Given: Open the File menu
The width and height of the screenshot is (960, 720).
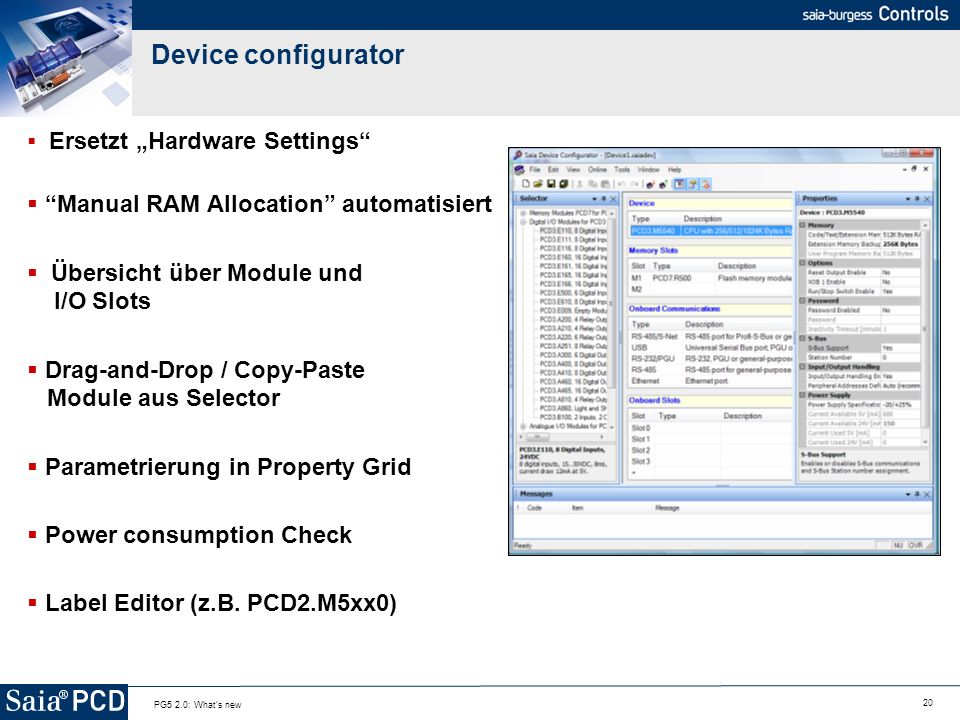Looking at the screenshot, I should point(534,170).
